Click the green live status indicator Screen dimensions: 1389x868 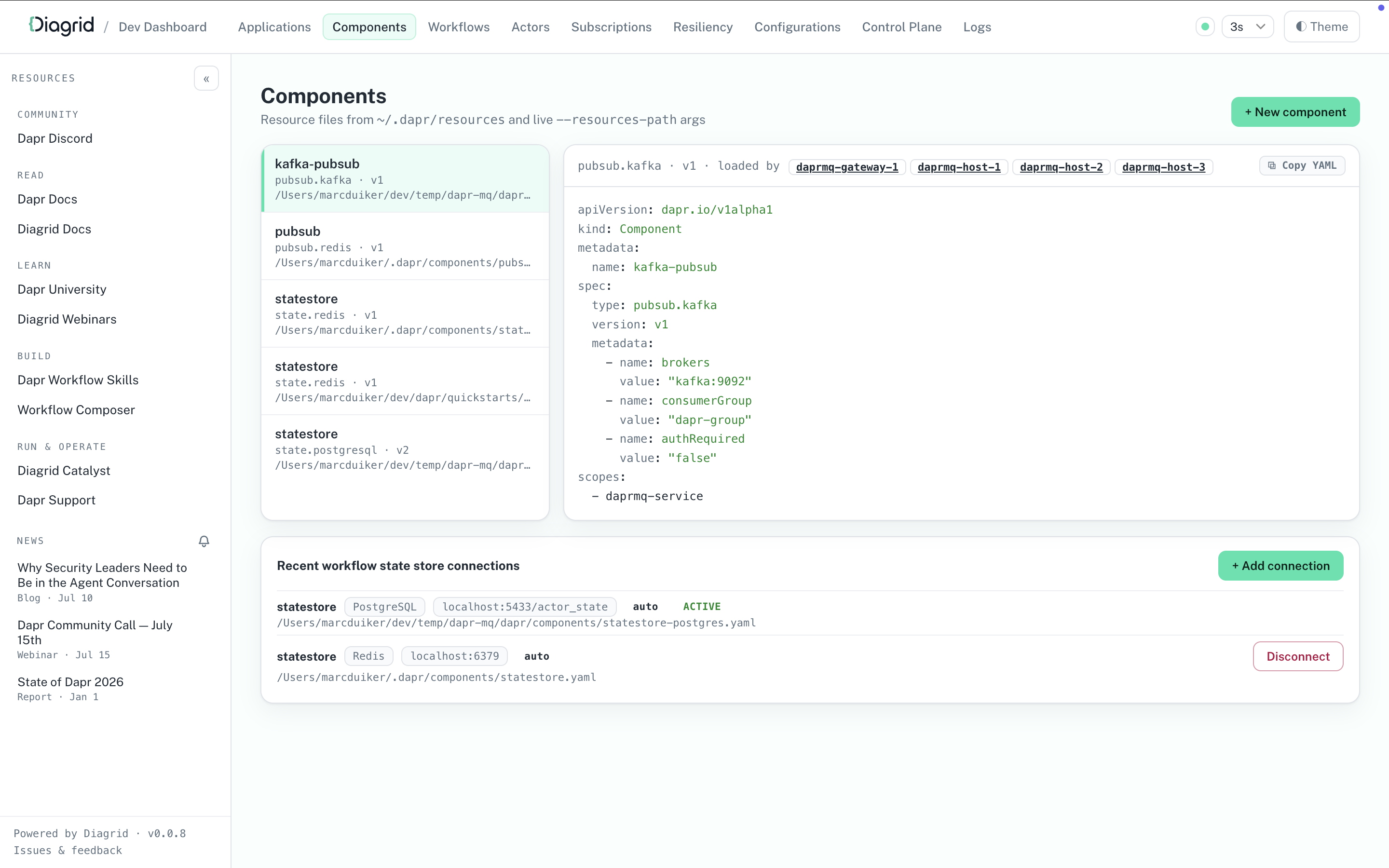click(1205, 27)
